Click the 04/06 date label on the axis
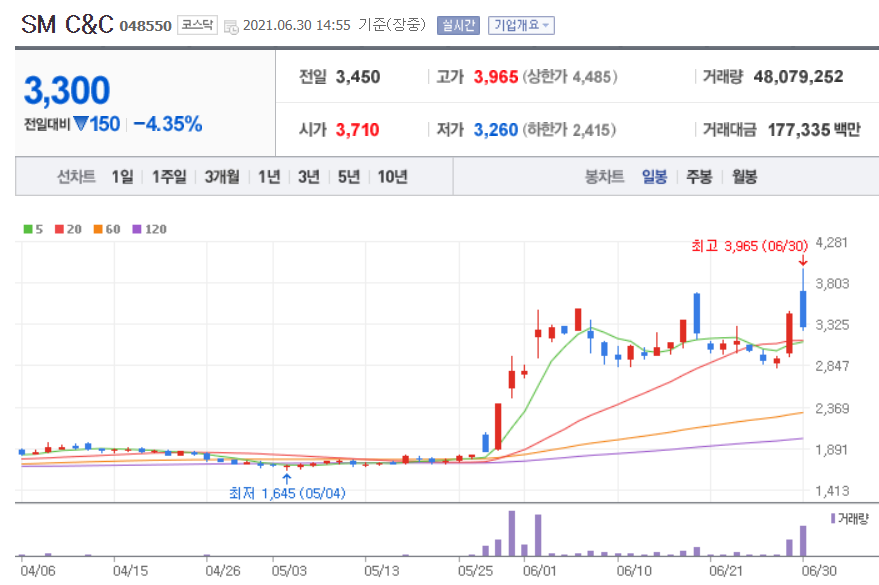This screenshot has height=585, width=879. (x=38, y=571)
